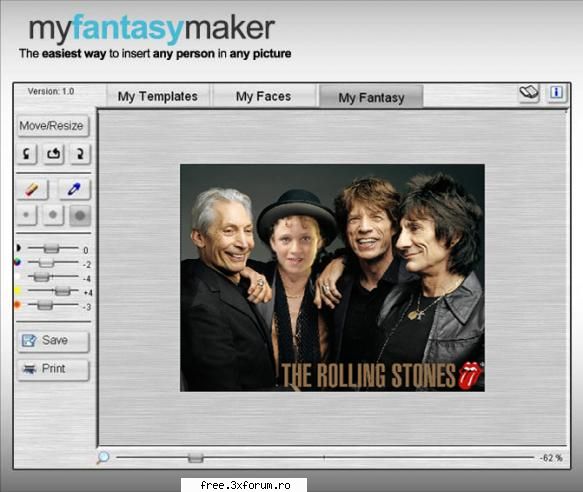Rotate the face clockwise
The height and width of the screenshot is (492, 583).
tap(80, 154)
